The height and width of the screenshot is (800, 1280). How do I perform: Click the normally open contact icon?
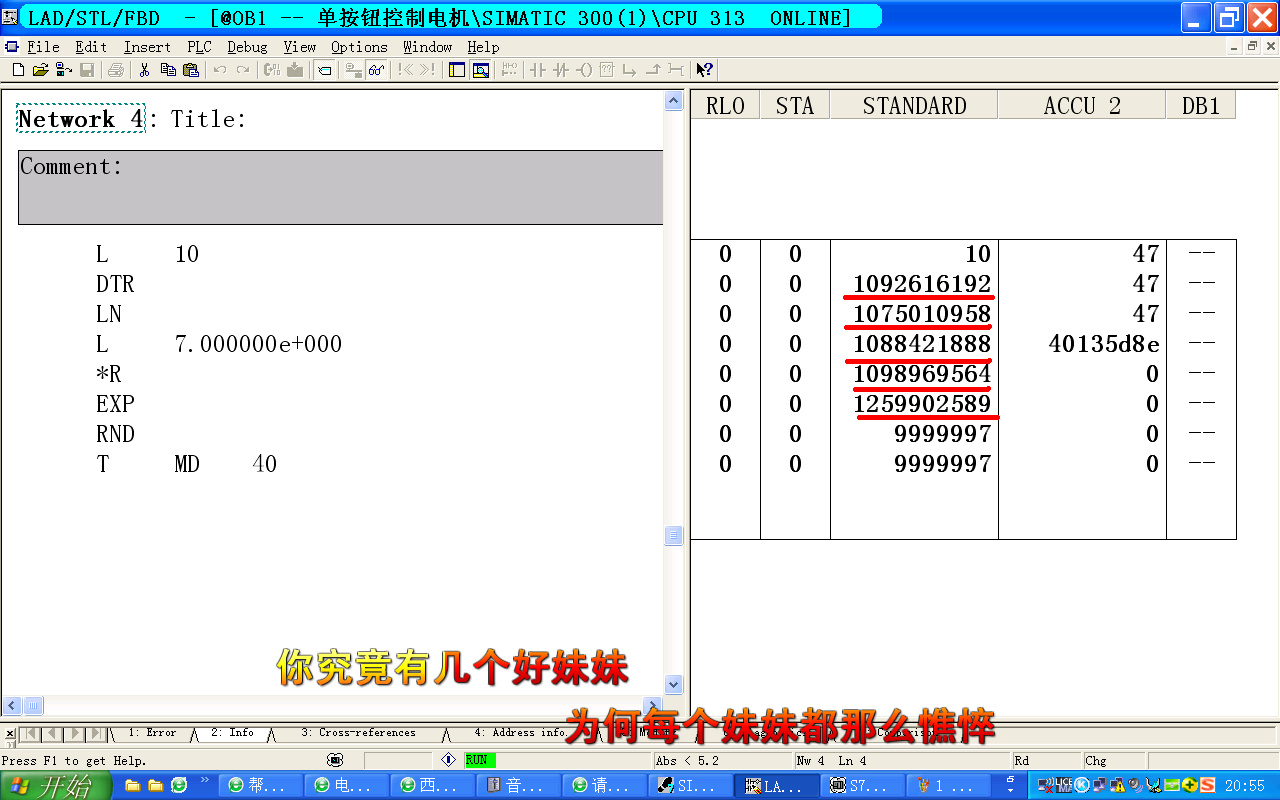538,70
